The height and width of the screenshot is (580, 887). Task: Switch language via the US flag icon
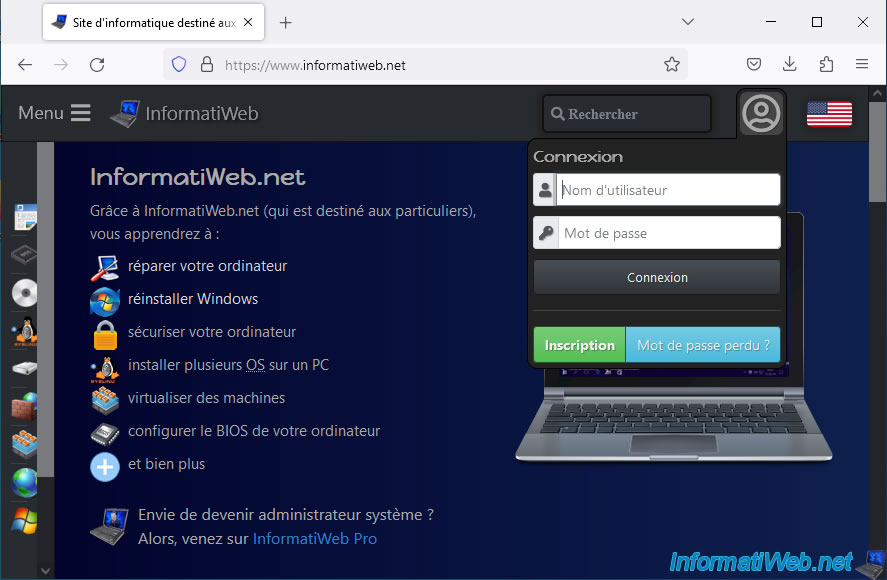(x=829, y=114)
